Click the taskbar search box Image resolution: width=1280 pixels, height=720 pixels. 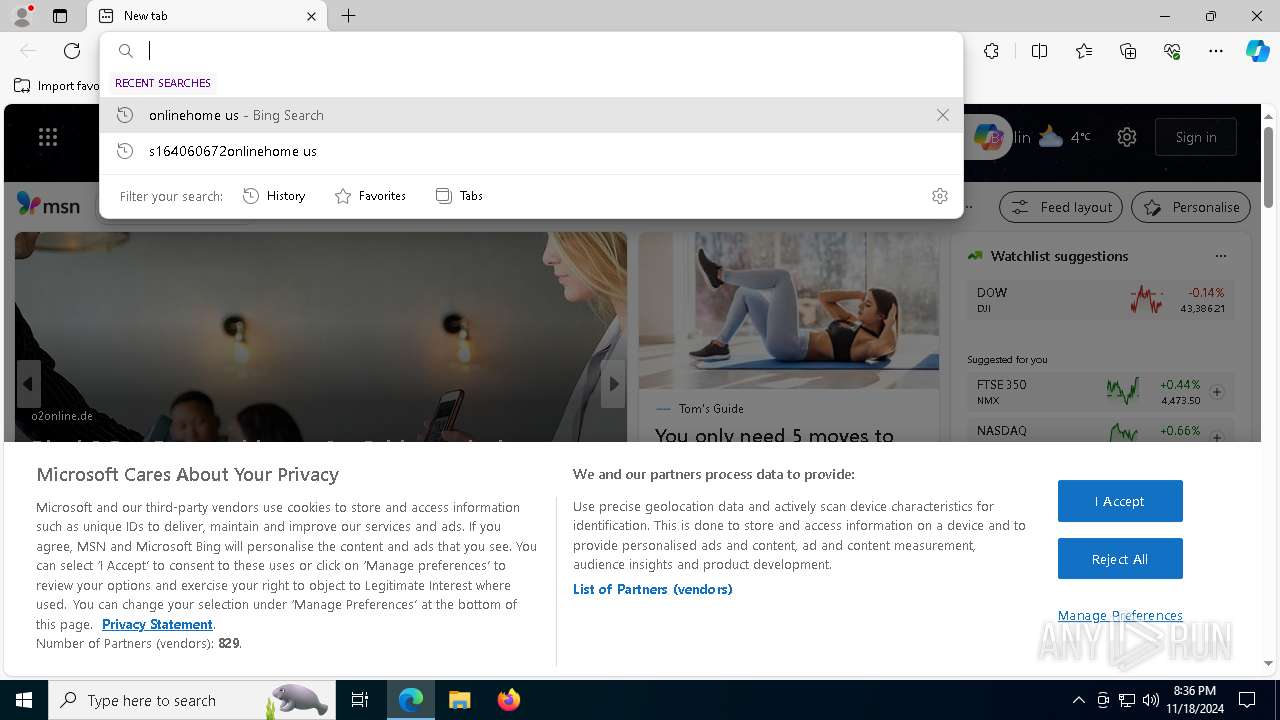(190, 700)
